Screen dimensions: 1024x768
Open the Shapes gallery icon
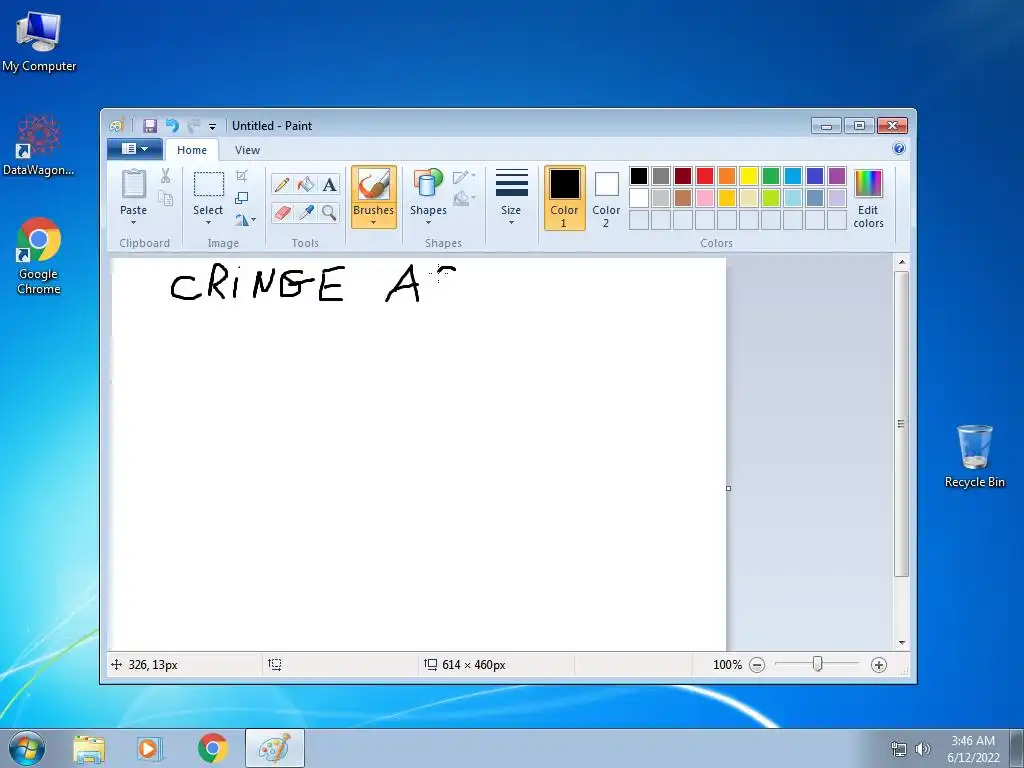tap(428, 183)
